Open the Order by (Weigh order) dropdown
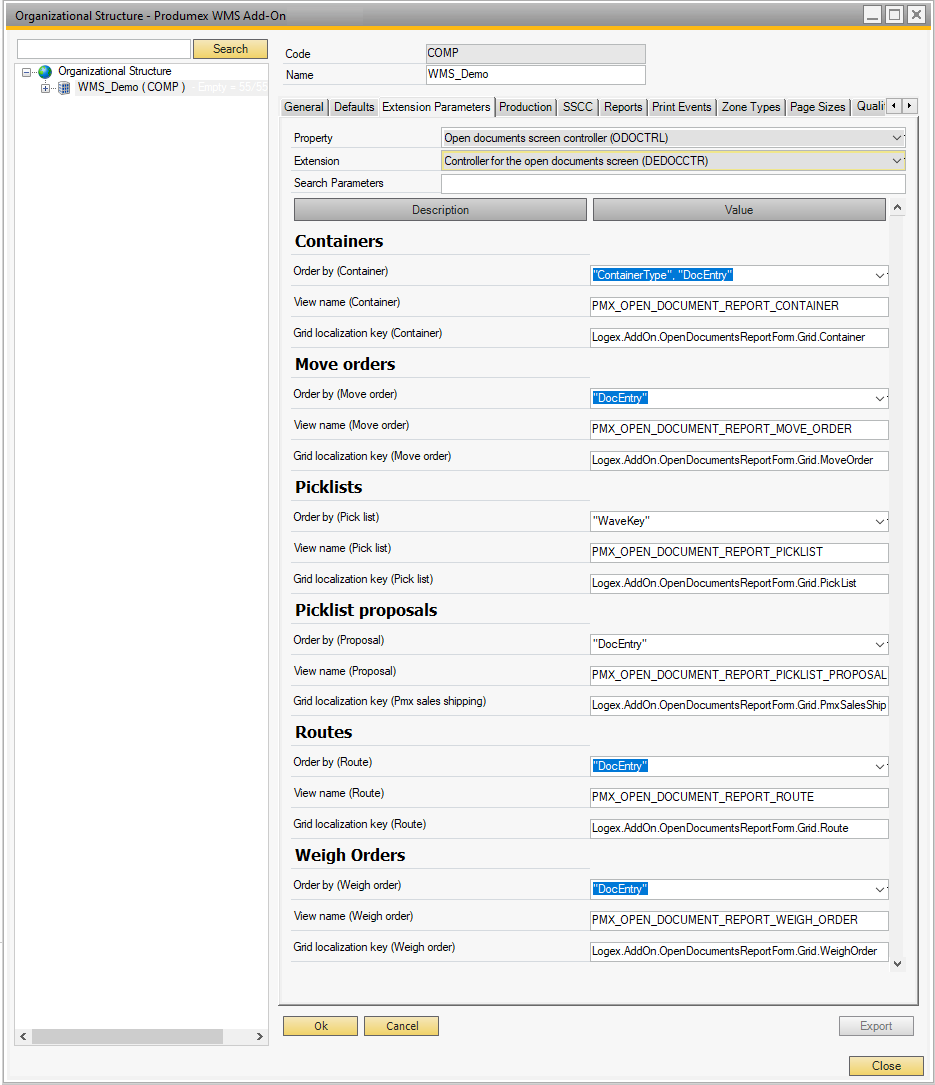The image size is (935, 1085). [879, 889]
